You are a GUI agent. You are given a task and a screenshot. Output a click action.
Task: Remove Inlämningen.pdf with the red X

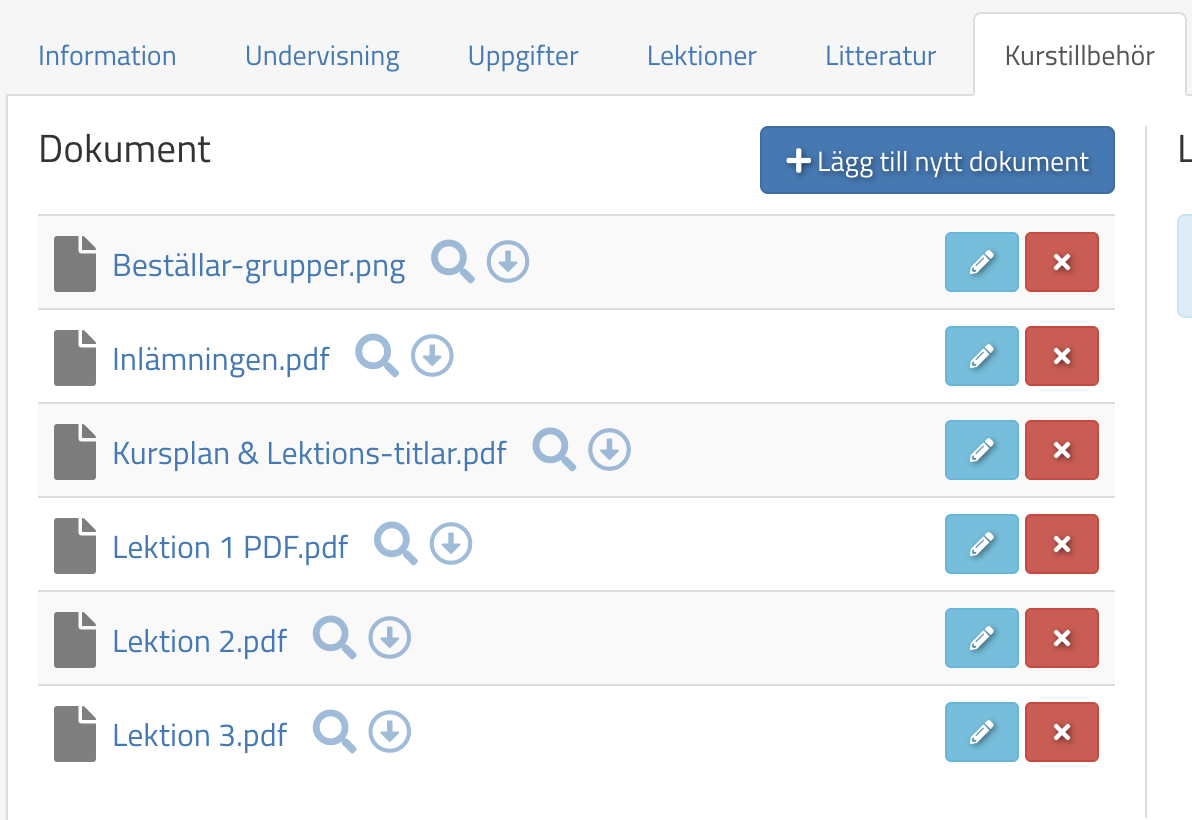(x=1061, y=356)
